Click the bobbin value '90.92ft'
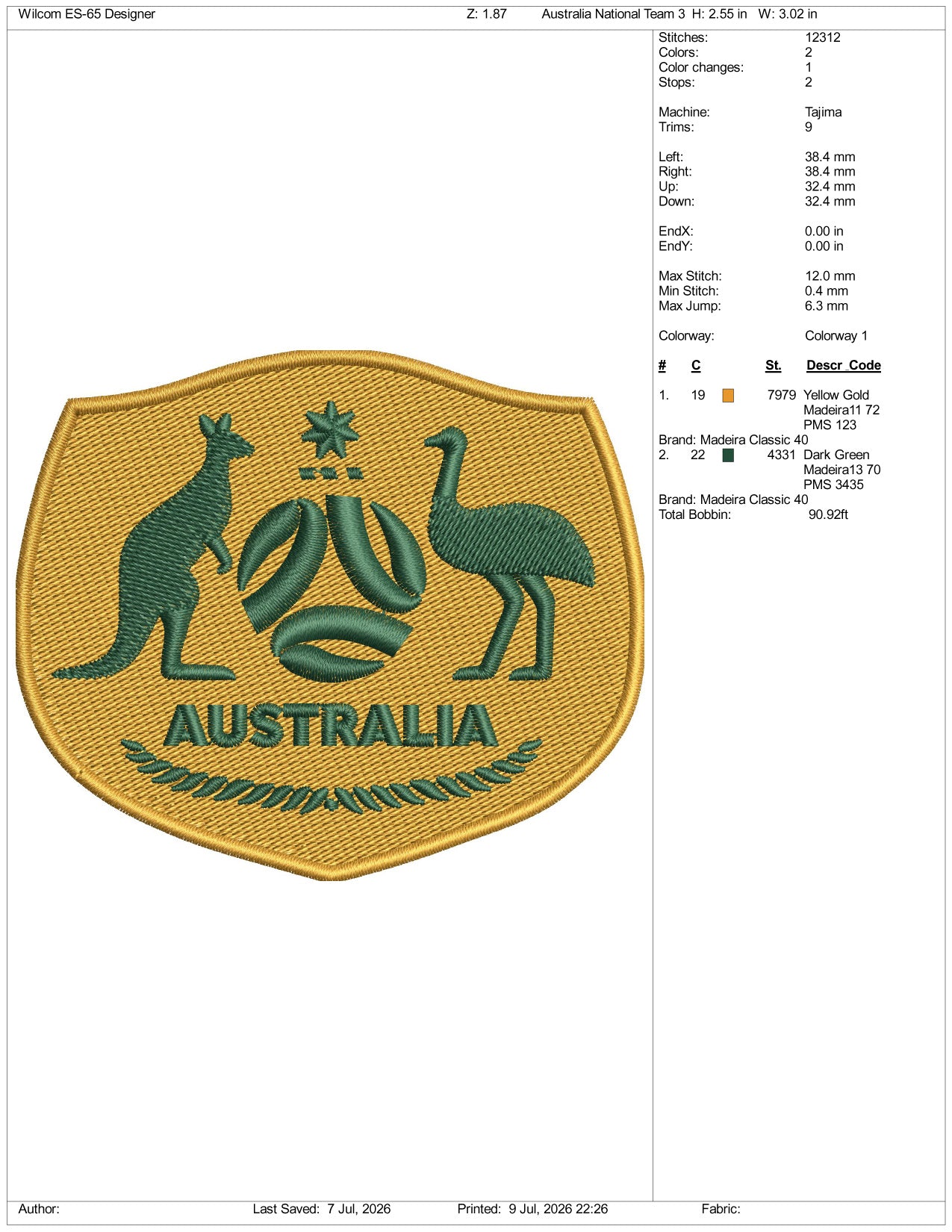This screenshot has width=952, height=1232. (x=828, y=515)
